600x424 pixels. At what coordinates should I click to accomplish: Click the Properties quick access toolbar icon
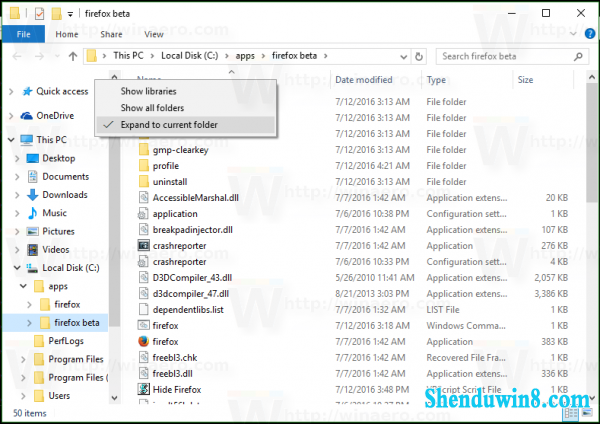(x=39, y=13)
